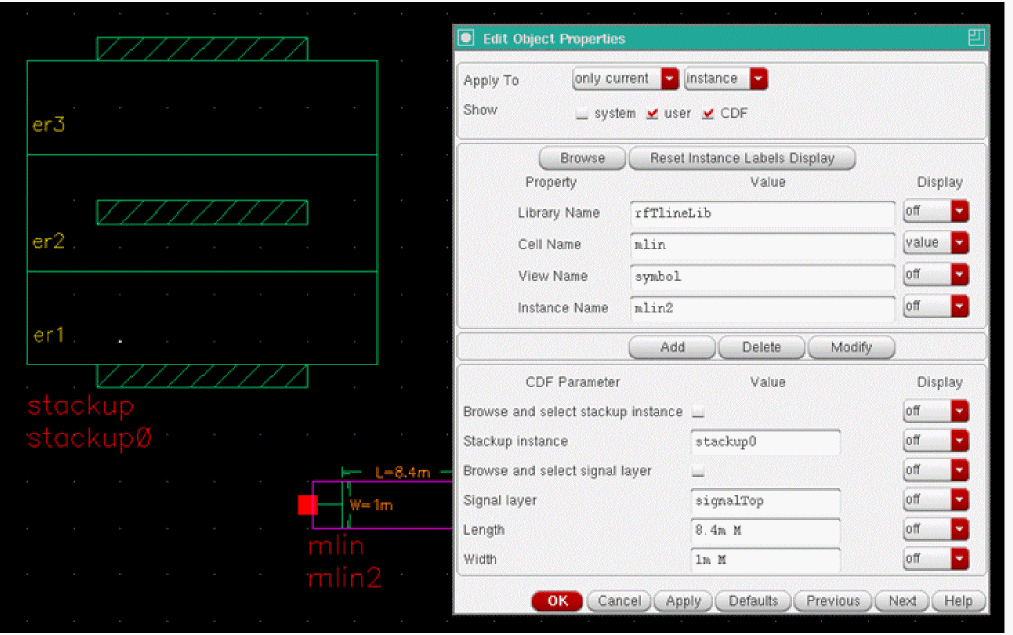Open the 'instance' type dropdown
This screenshot has width=1013, height=635.
726,79
